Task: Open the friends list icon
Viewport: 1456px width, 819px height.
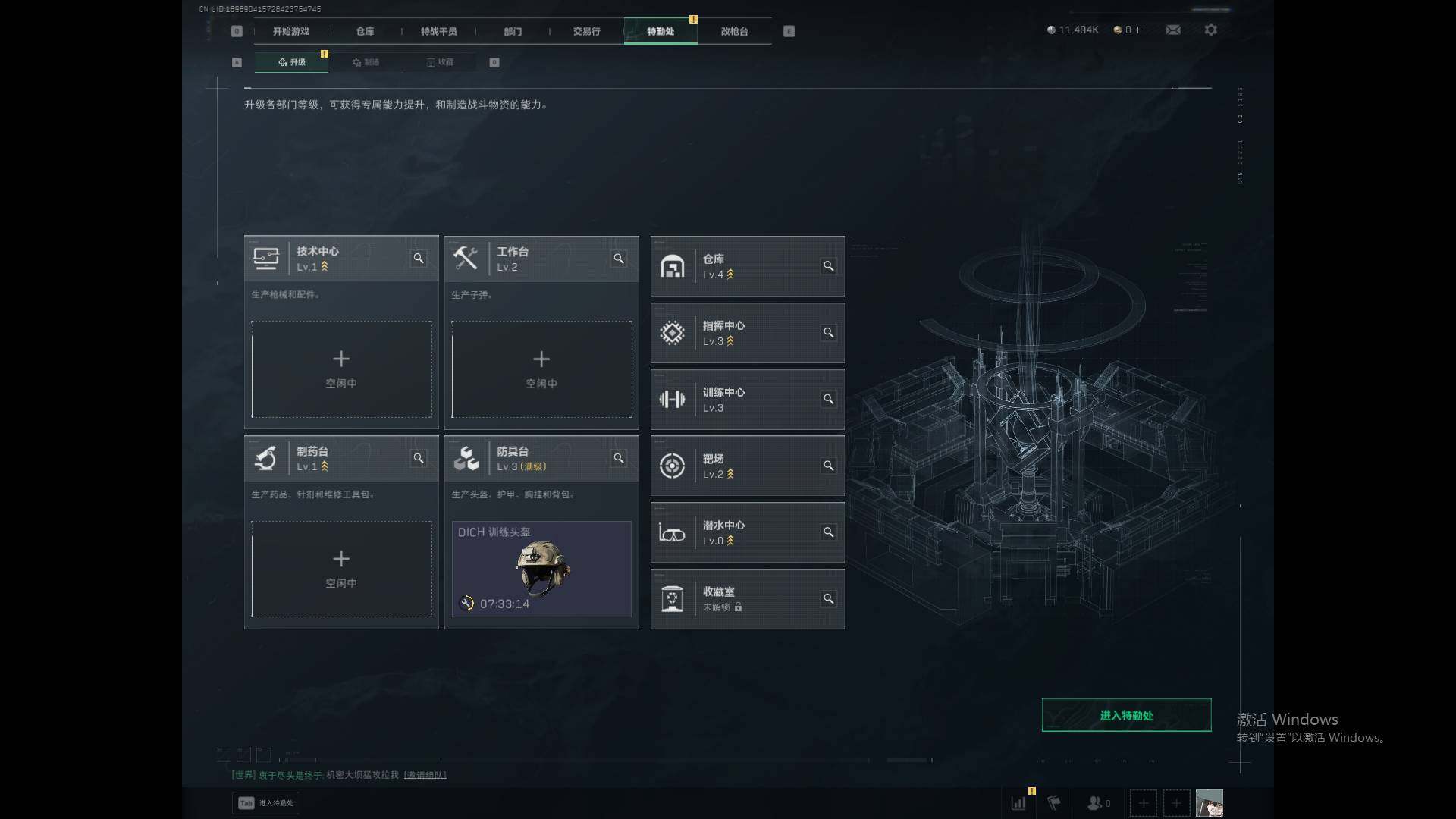Action: 1098,802
